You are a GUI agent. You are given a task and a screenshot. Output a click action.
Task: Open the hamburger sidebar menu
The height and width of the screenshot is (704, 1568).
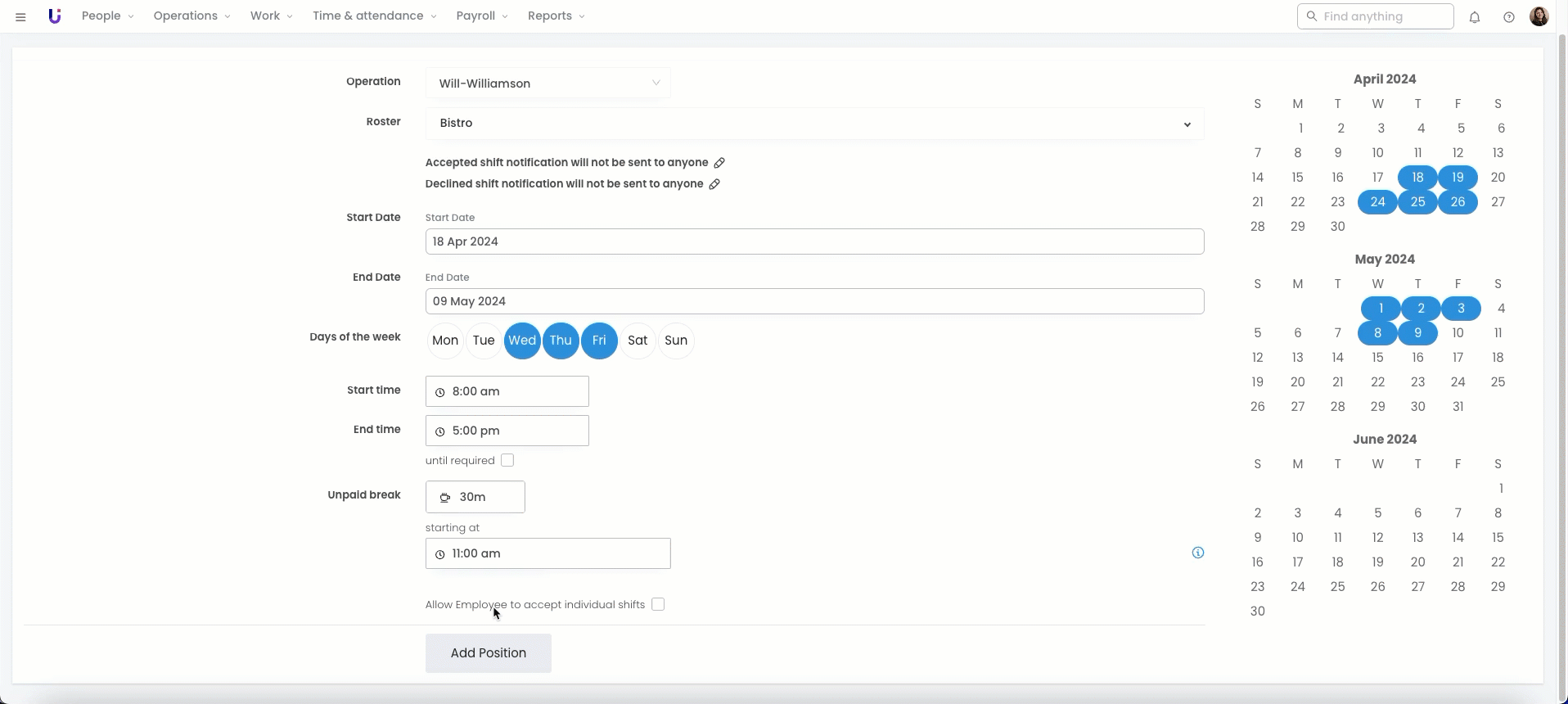tap(21, 16)
